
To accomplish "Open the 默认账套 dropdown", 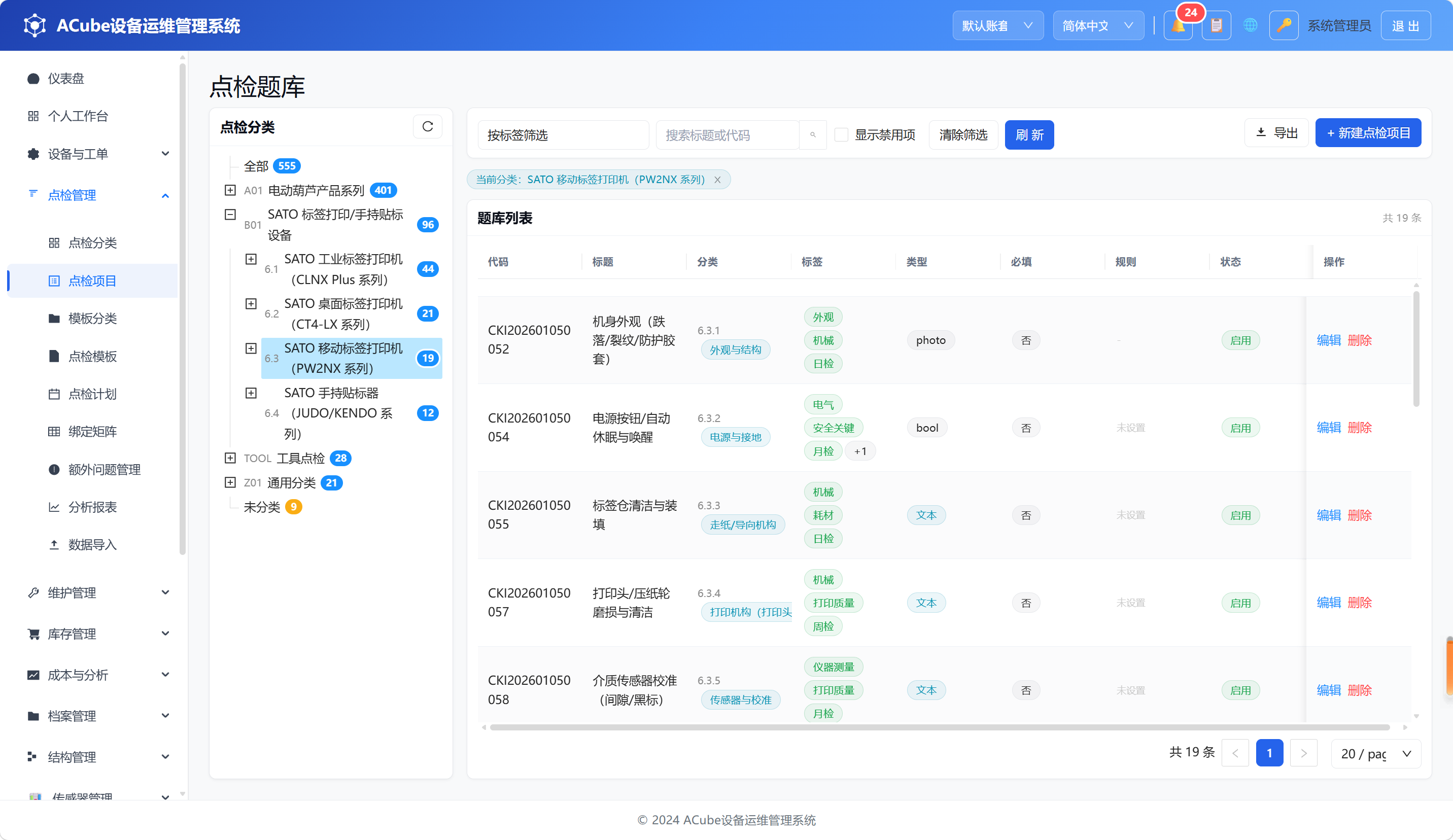I will [x=997, y=25].
